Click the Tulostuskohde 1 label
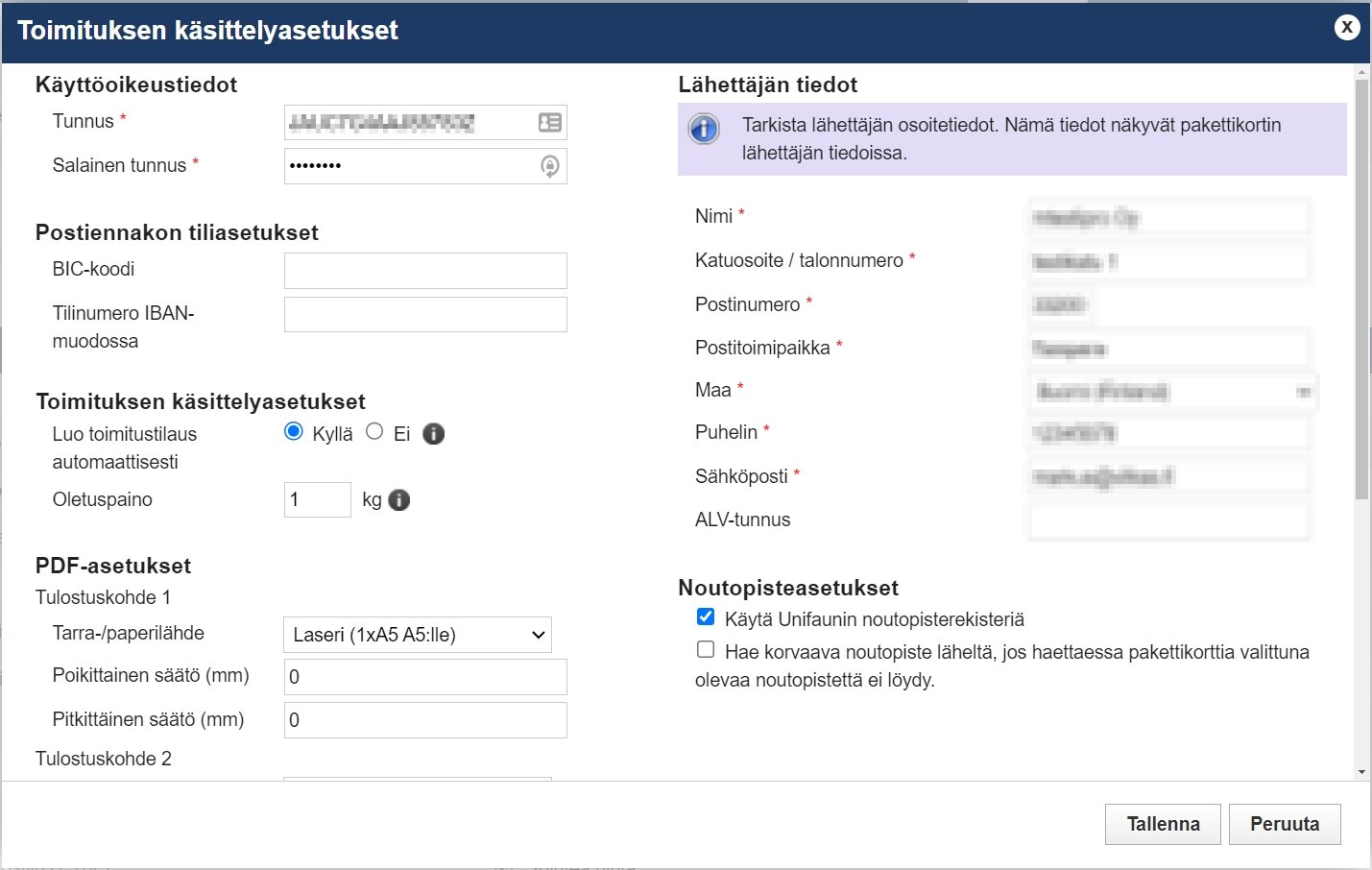The width and height of the screenshot is (1372, 870). [x=103, y=597]
